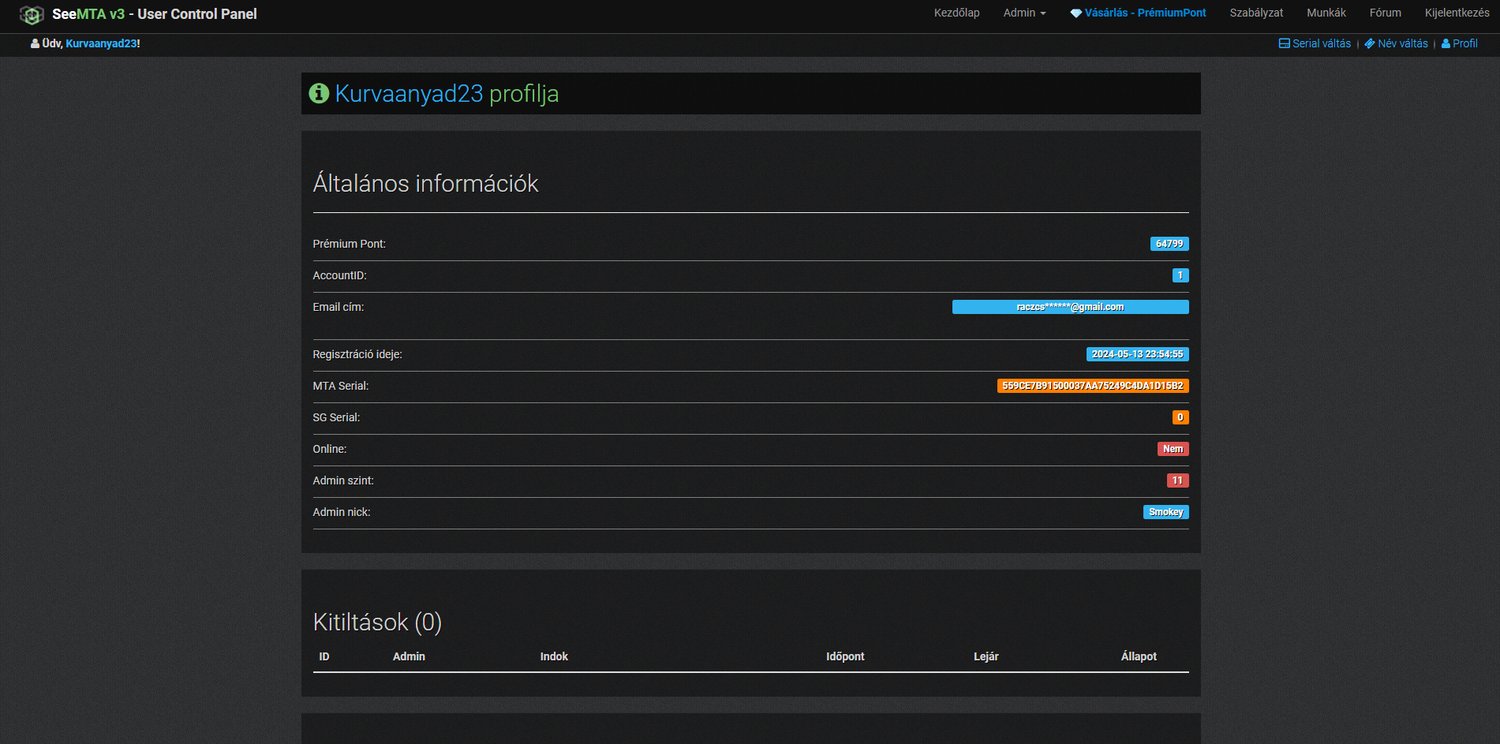Click the user icon next to Üdv
The image size is (1500, 744).
coord(35,44)
